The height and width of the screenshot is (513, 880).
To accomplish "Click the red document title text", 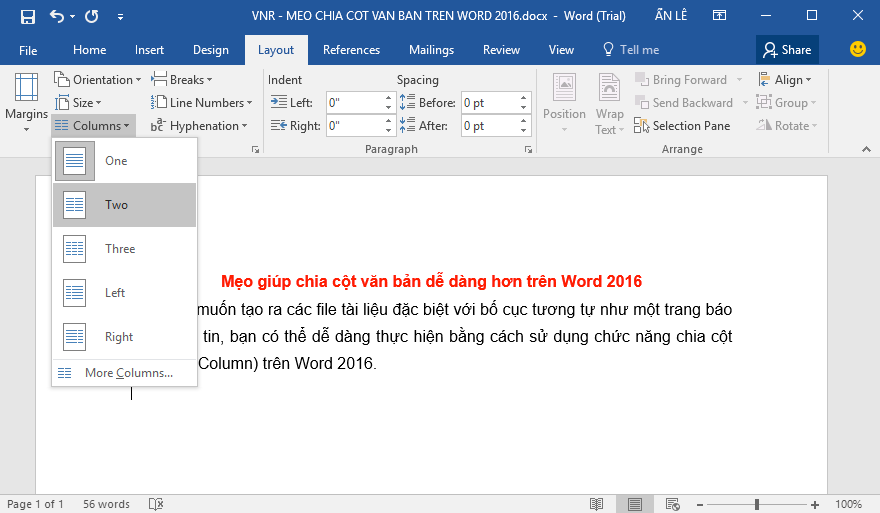I will tap(431, 281).
